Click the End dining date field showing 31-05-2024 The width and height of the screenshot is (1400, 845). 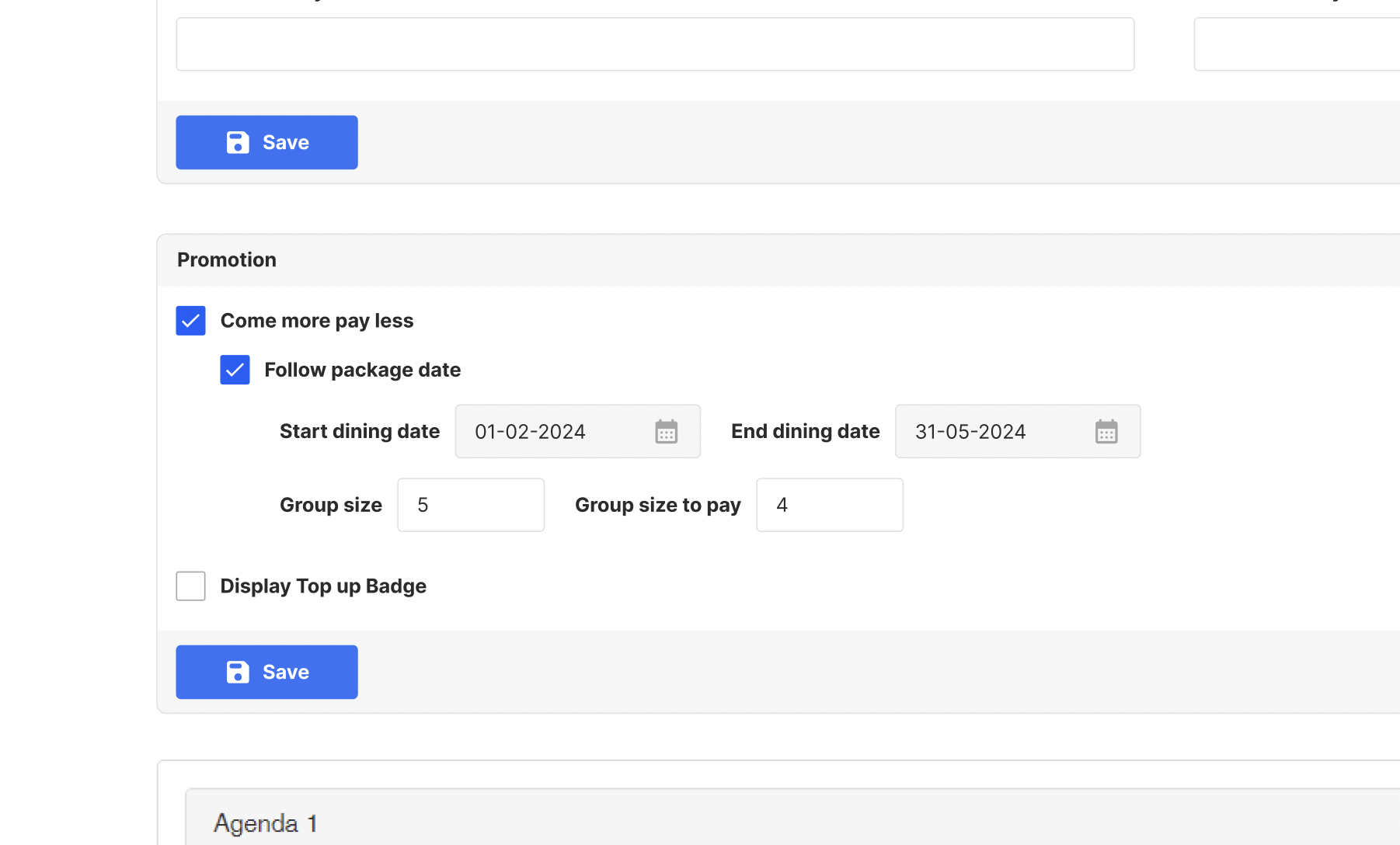click(x=994, y=431)
